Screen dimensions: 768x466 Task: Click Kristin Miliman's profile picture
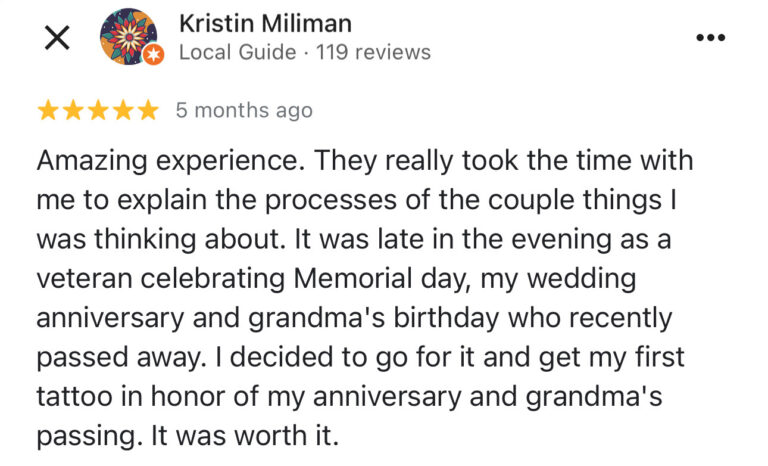[128, 37]
